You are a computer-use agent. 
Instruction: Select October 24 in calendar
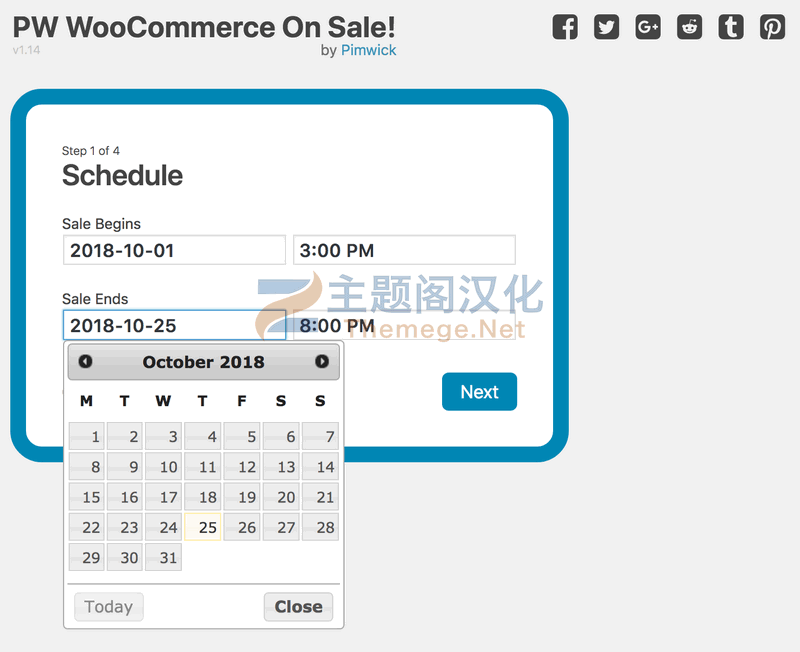click(163, 527)
